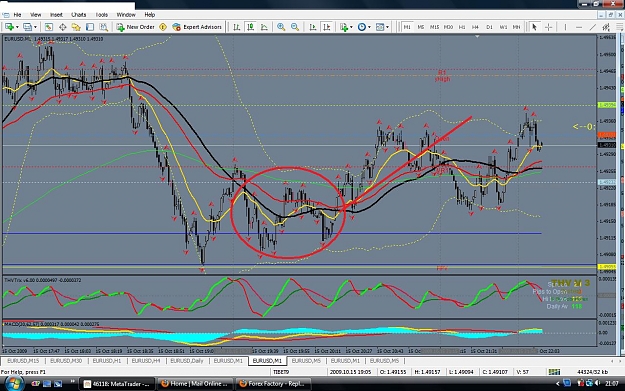
Task: Select the D1 timeframe button
Action: coord(489,27)
